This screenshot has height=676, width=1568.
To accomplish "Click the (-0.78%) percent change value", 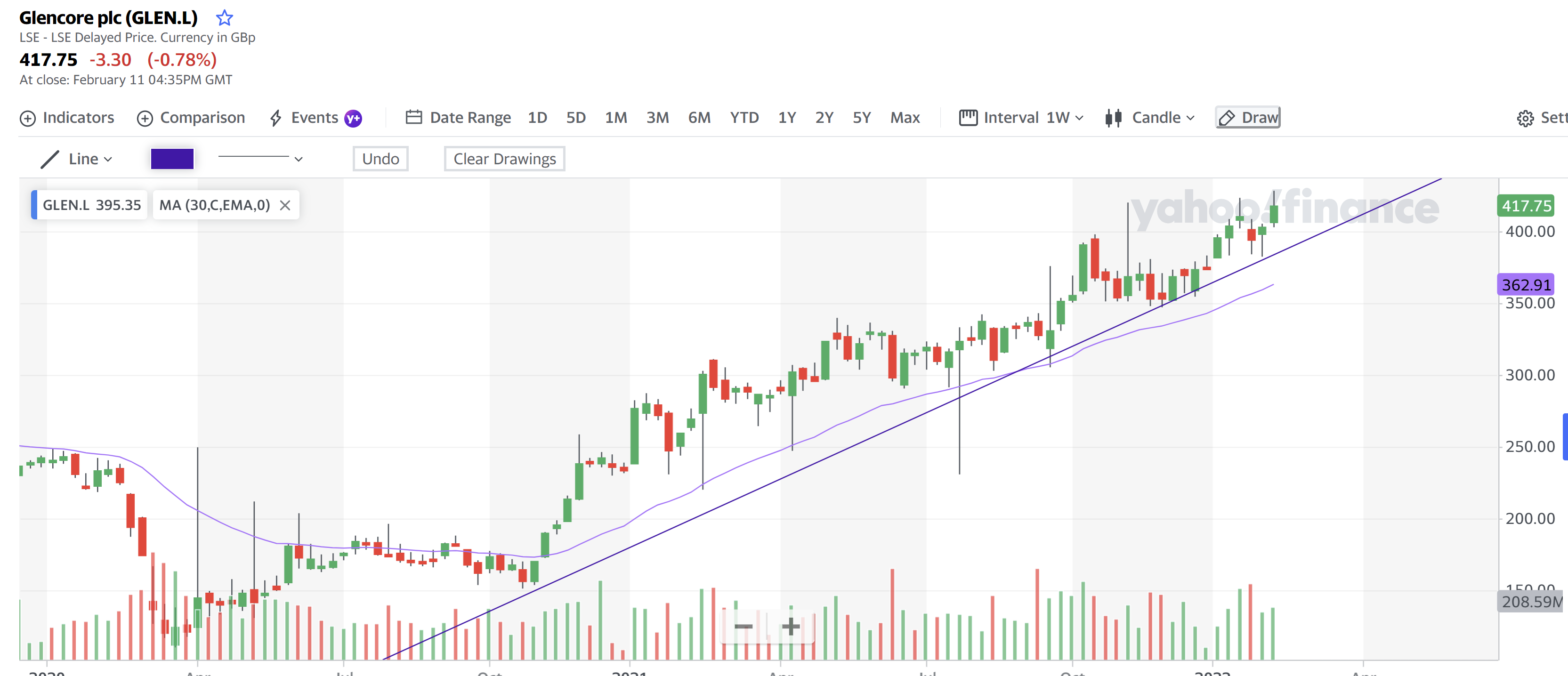I will click(182, 60).
